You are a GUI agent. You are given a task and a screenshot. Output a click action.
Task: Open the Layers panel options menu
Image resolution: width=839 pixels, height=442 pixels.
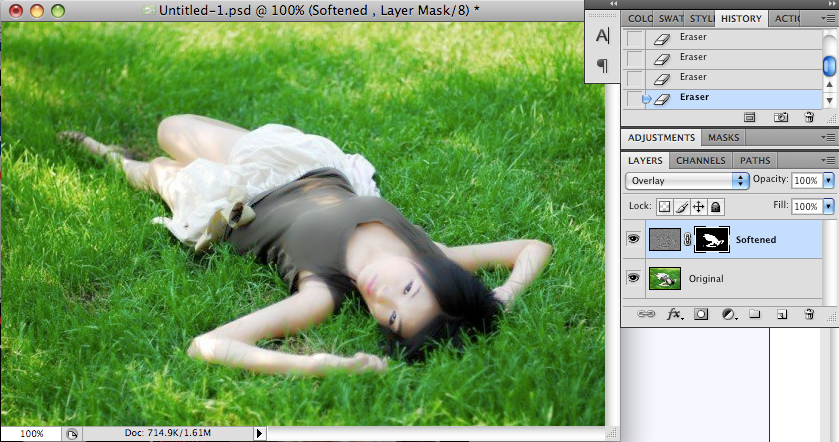click(x=827, y=161)
